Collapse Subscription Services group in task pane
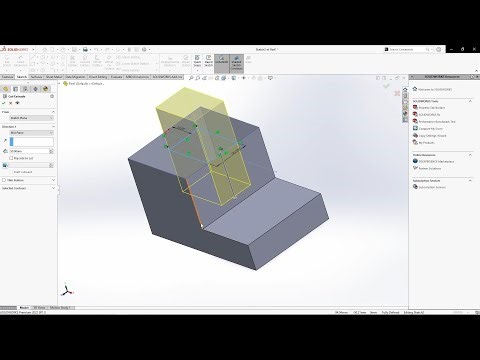The image size is (480, 360). pos(470,180)
